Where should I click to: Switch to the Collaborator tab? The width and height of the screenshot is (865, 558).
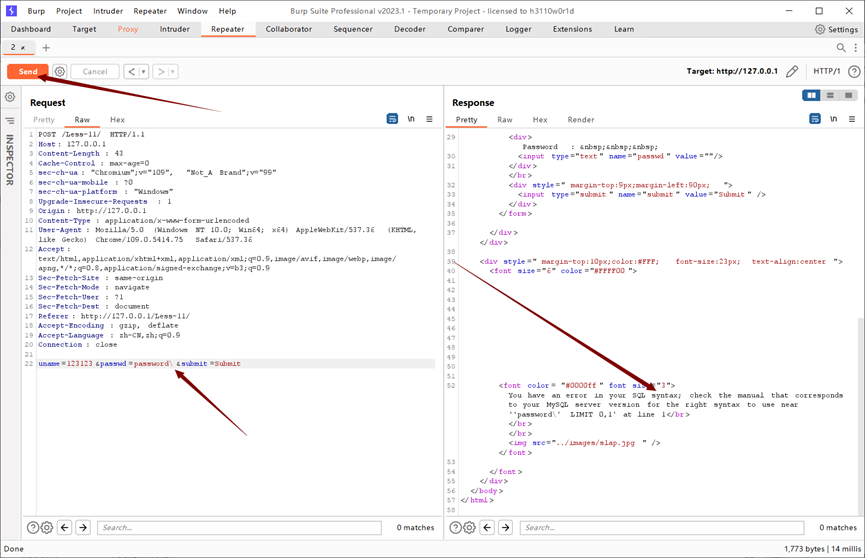click(x=289, y=29)
